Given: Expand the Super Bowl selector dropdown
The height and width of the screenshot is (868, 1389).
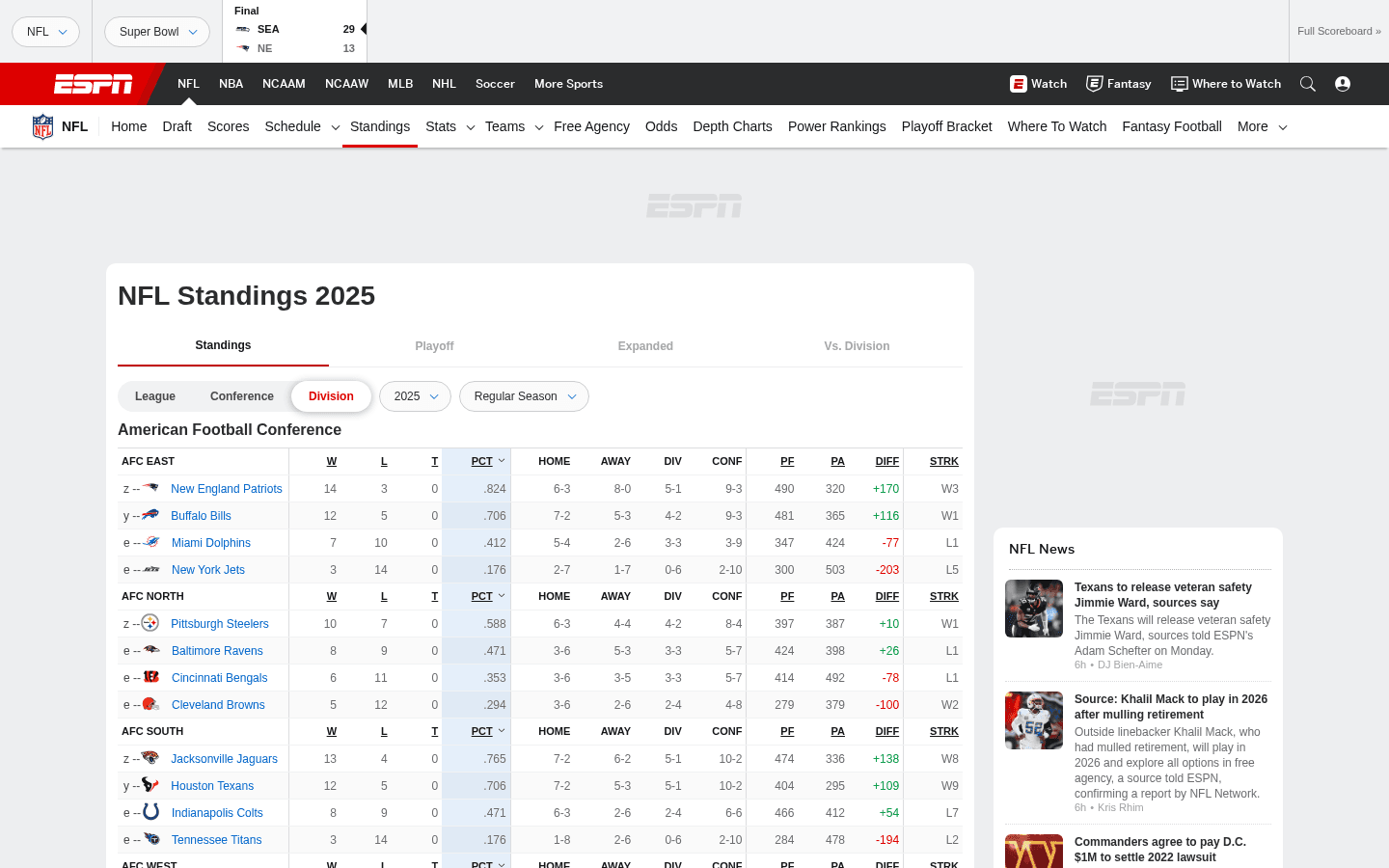Looking at the screenshot, I should click(157, 31).
